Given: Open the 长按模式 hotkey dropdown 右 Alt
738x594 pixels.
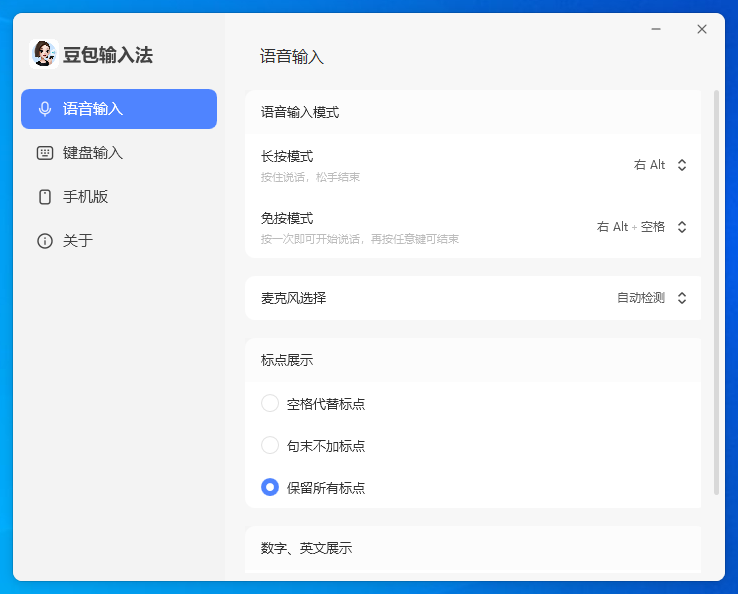Looking at the screenshot, I should [660, 165].
